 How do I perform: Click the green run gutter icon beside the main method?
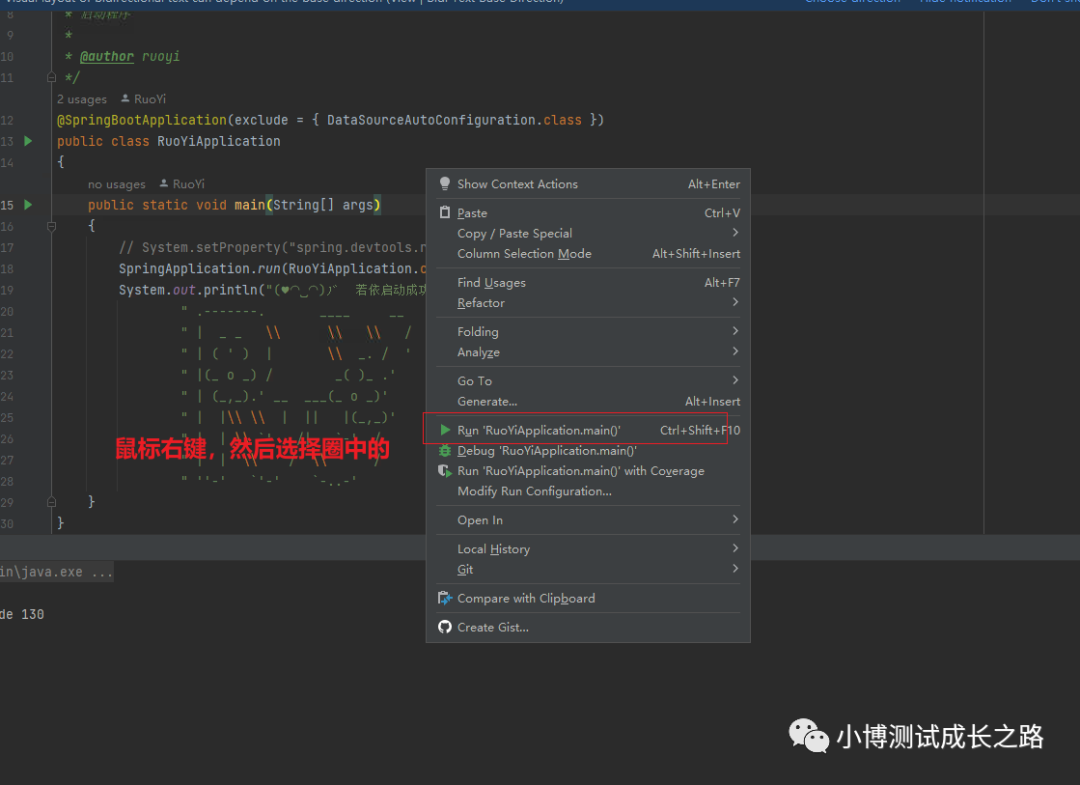(28, 205)
